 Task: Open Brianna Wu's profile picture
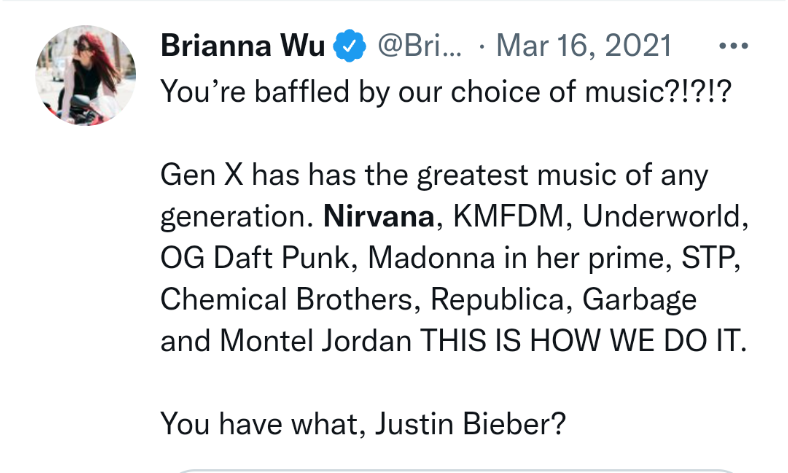[85, 75]
